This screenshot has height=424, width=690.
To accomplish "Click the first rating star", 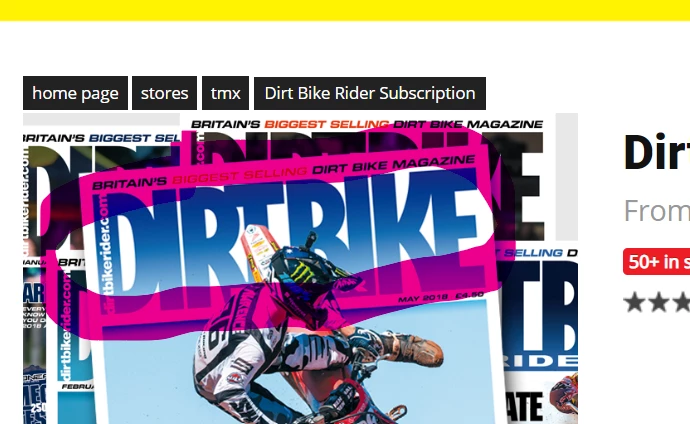I will pyautogui.click(x=635, y=303).
